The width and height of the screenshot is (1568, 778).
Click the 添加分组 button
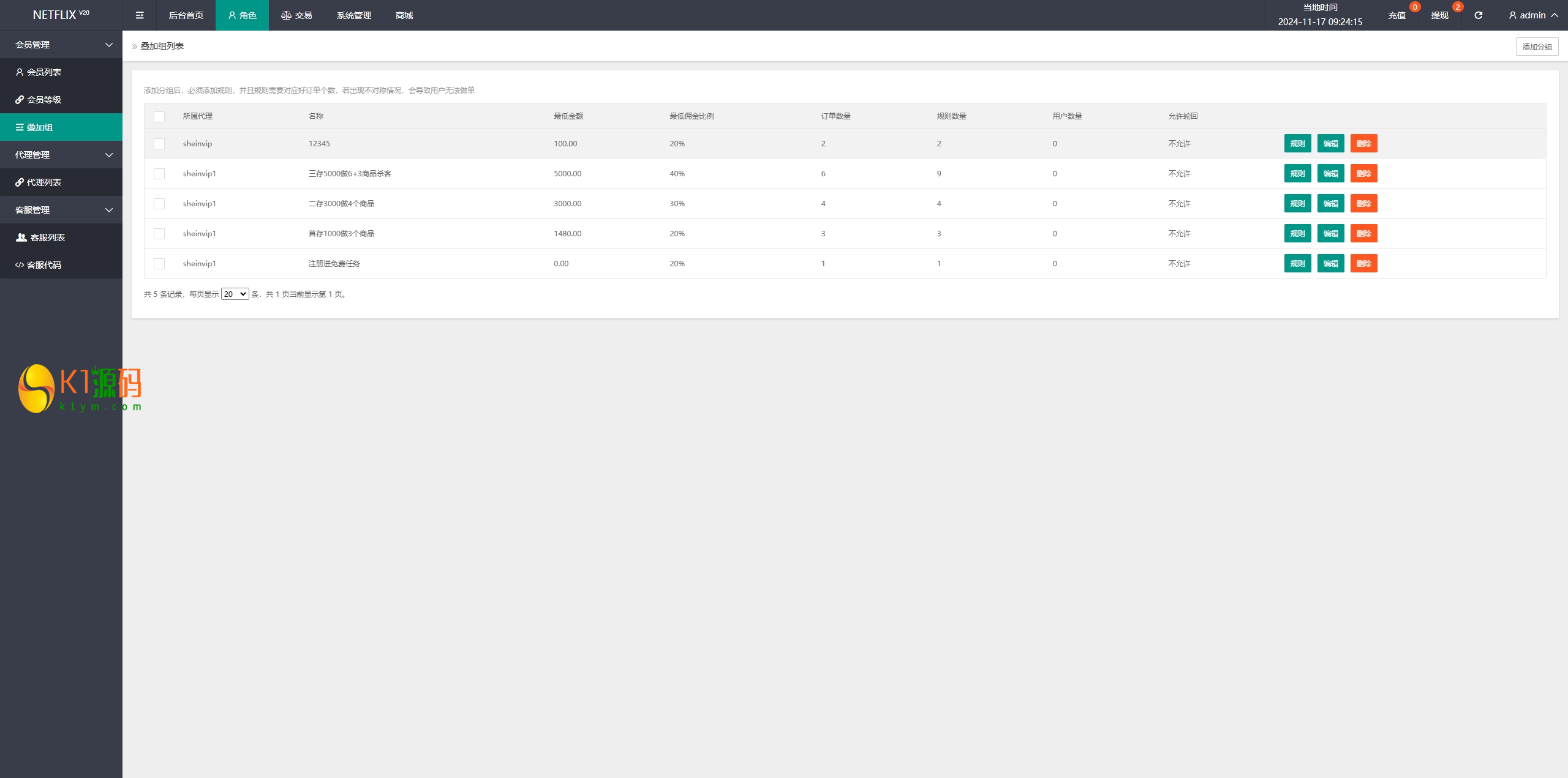[x=1537, y=47]
